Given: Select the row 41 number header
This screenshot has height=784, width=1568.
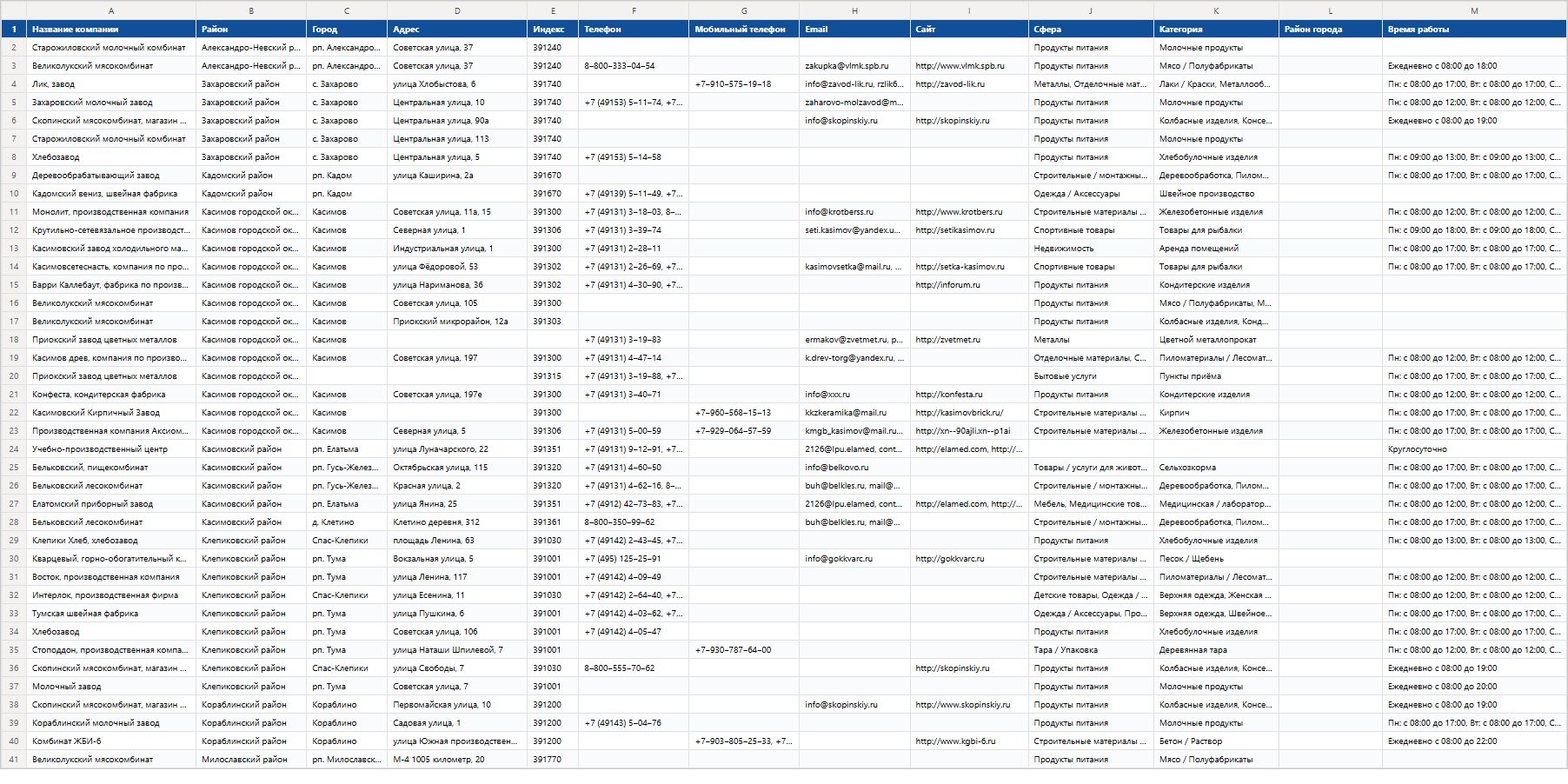Looking at the screenshot, I should coord(13,760).
